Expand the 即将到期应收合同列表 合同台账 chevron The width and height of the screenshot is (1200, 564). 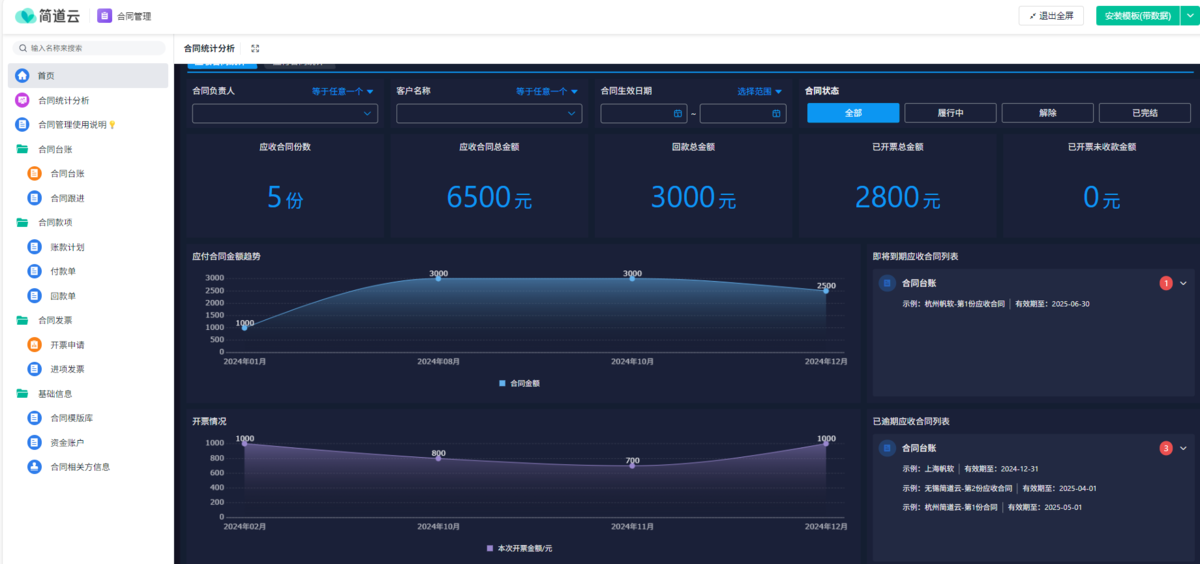[1184, 283]
